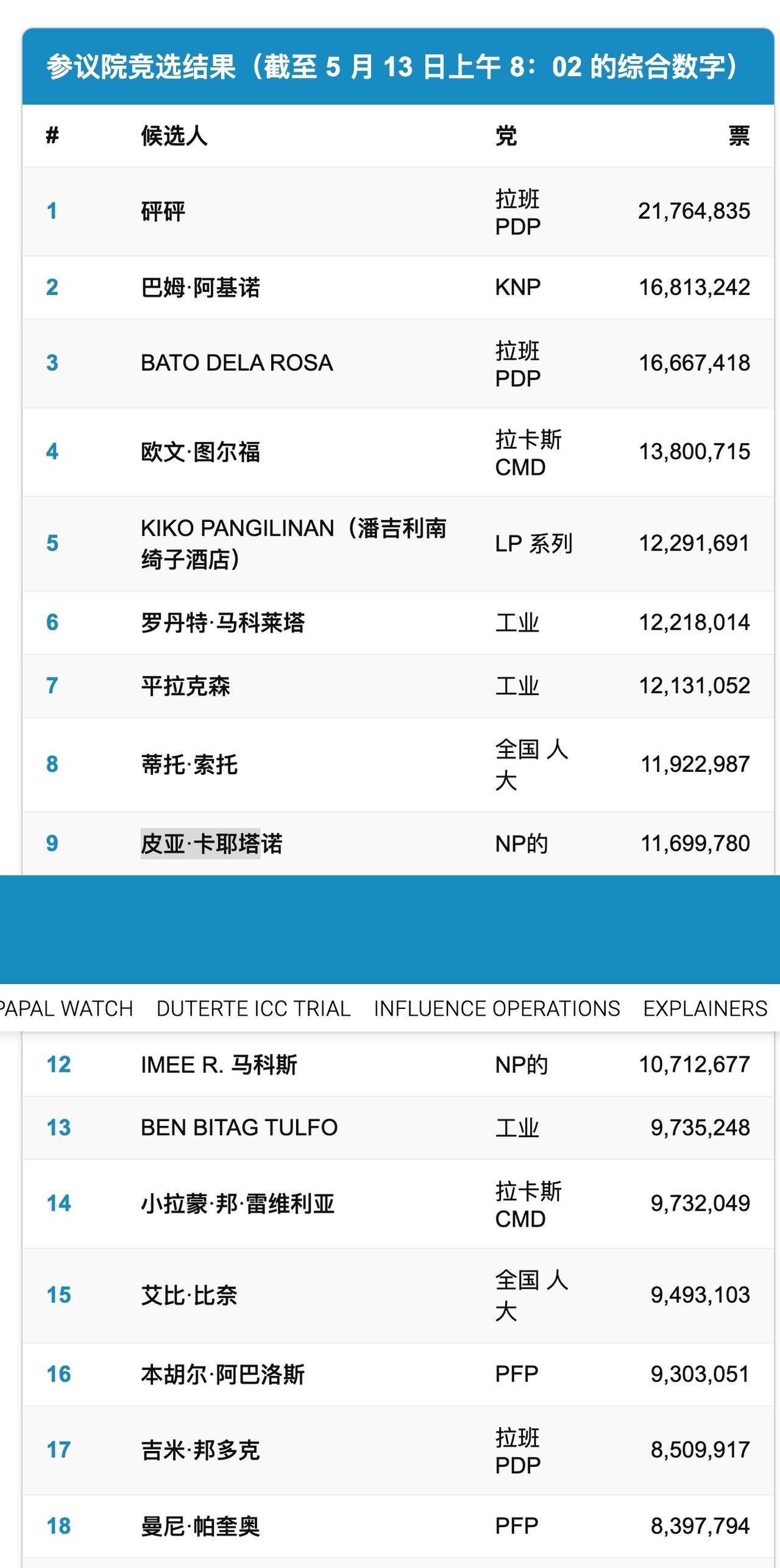This screenshot has width=780, height=1568.
Task: Click rank number 12 for IMEE R. 马科斯
Action: point(58,1064)
